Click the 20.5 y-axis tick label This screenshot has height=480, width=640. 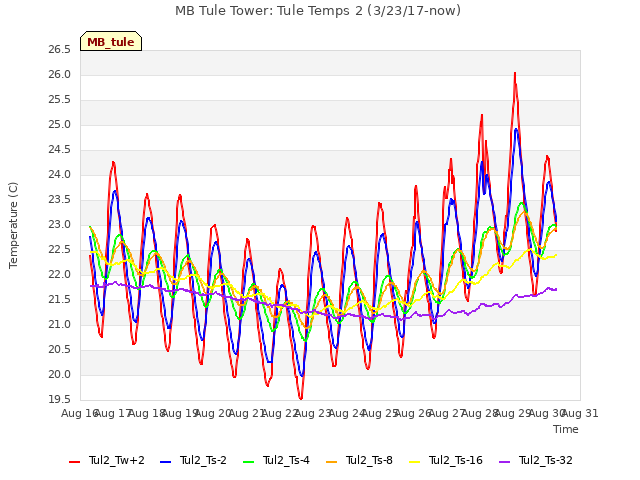(x=60, y=349)
